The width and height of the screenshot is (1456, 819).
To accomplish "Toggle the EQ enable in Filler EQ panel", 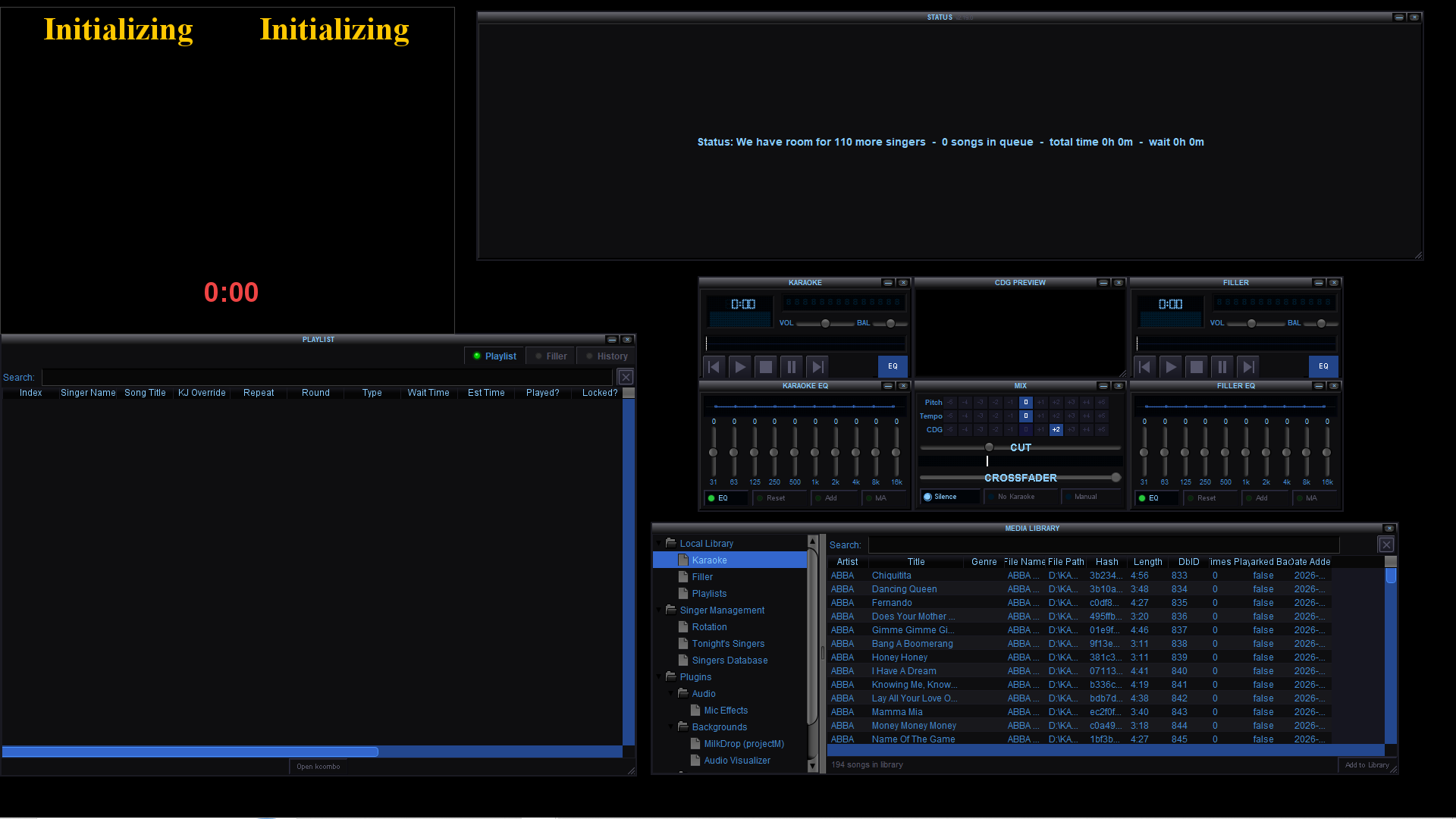I will (x=1156, y=498).
